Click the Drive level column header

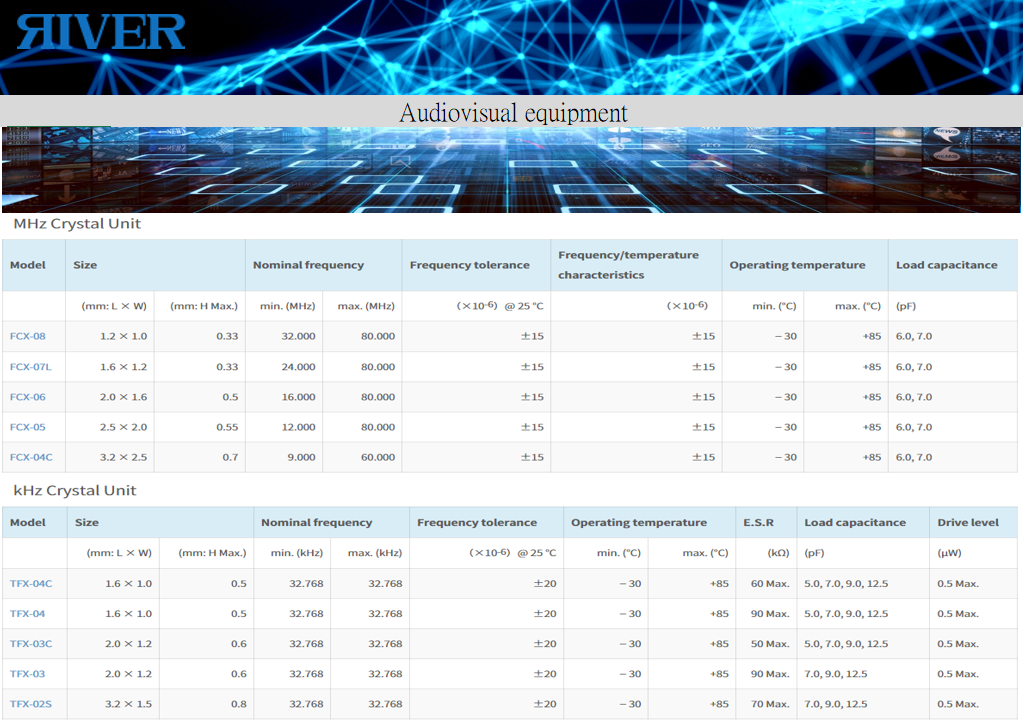point(967,522)
